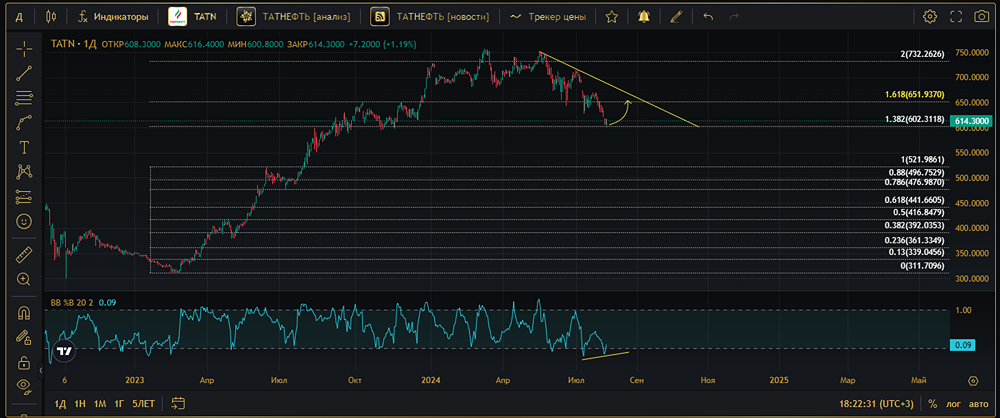Take a chart snapshot with camera icon
This screenshot has height=418, width=1000.
tap(982, 17)
